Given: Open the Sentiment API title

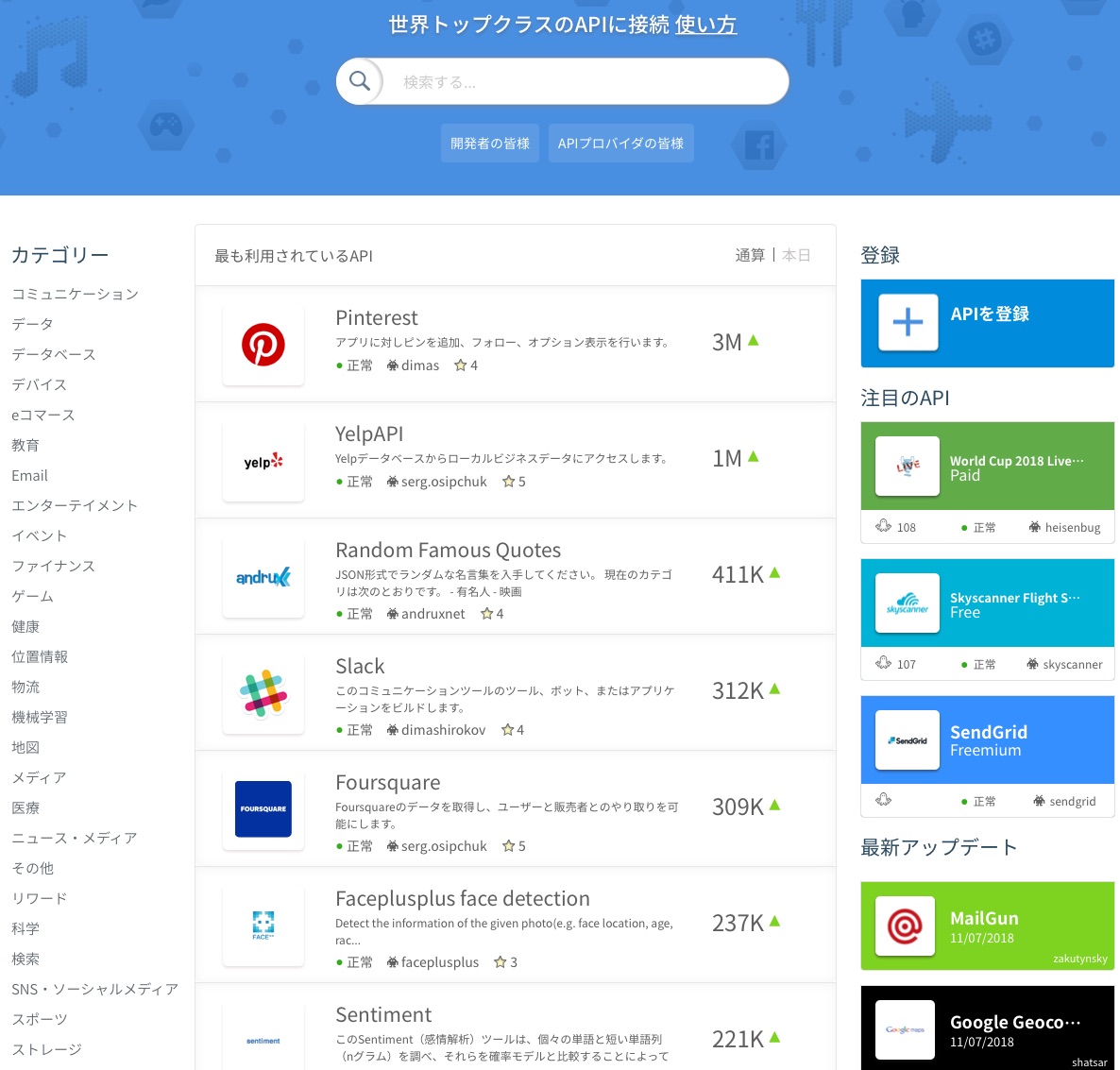Looking at the screenshot, I should 383,1015.
